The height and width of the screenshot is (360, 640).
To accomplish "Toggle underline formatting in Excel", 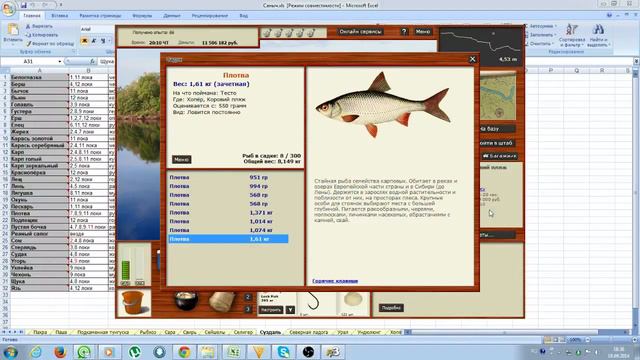I will click(103, 41).
